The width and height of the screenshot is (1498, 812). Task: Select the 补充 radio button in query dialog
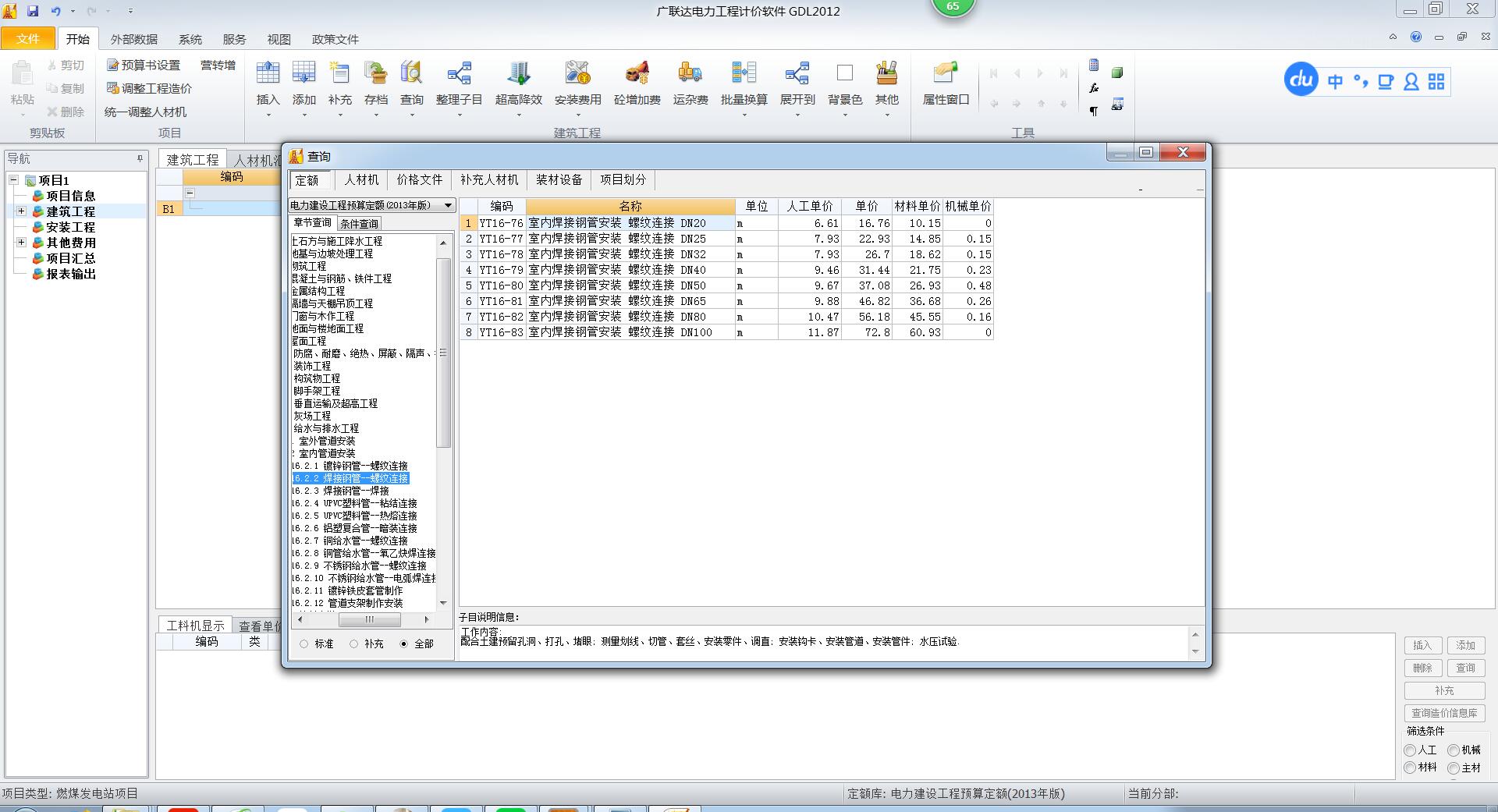coord(354,644)
